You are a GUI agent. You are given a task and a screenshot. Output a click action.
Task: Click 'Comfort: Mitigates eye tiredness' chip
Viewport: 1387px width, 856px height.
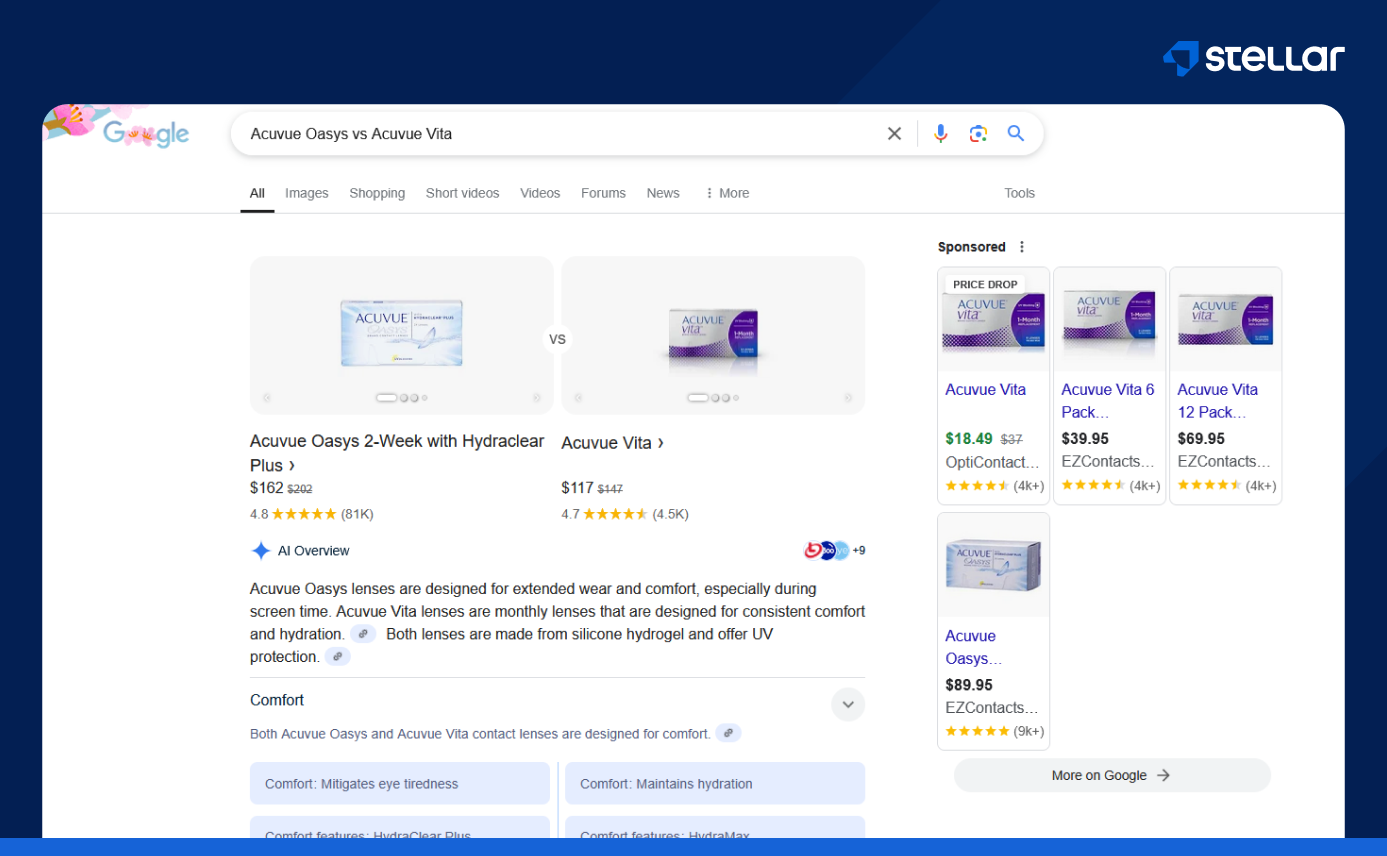pyautogui.click(x=400, y=784)
